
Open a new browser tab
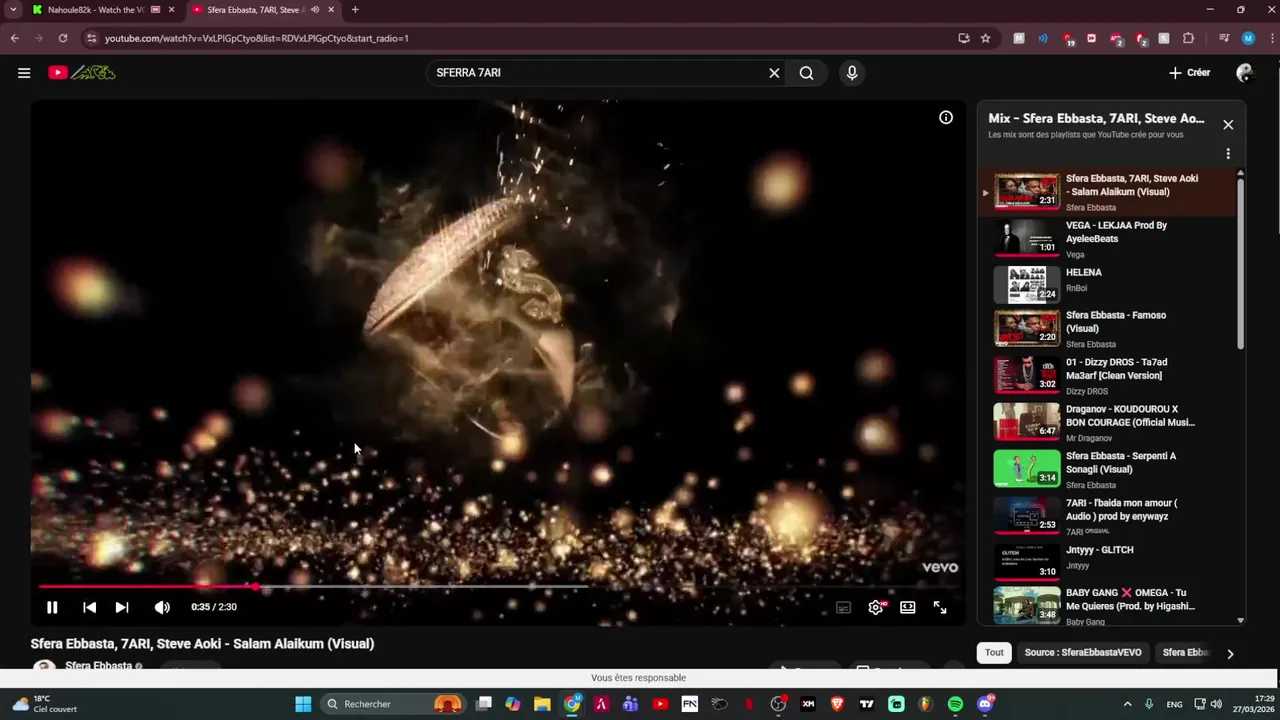[x=355, y=10]
